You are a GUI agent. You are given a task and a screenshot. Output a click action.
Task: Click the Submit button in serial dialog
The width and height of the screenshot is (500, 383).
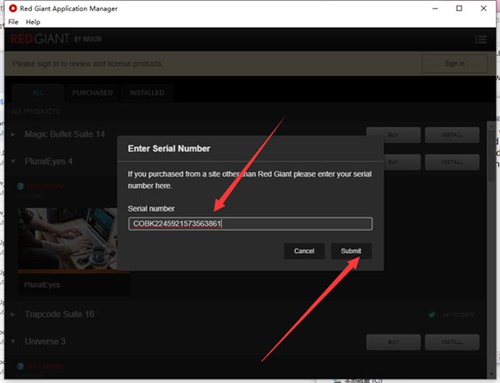point(351,251)
